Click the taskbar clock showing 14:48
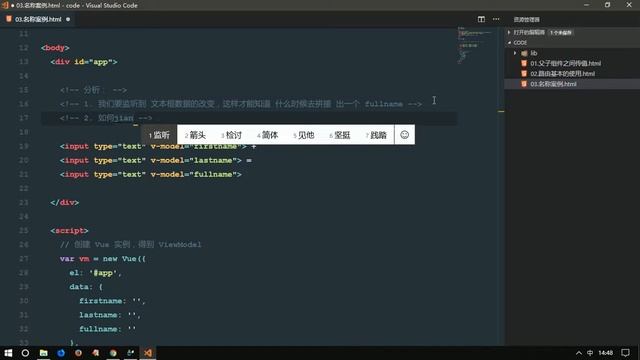This screenshot has height=360, width=640. [605, 353]
